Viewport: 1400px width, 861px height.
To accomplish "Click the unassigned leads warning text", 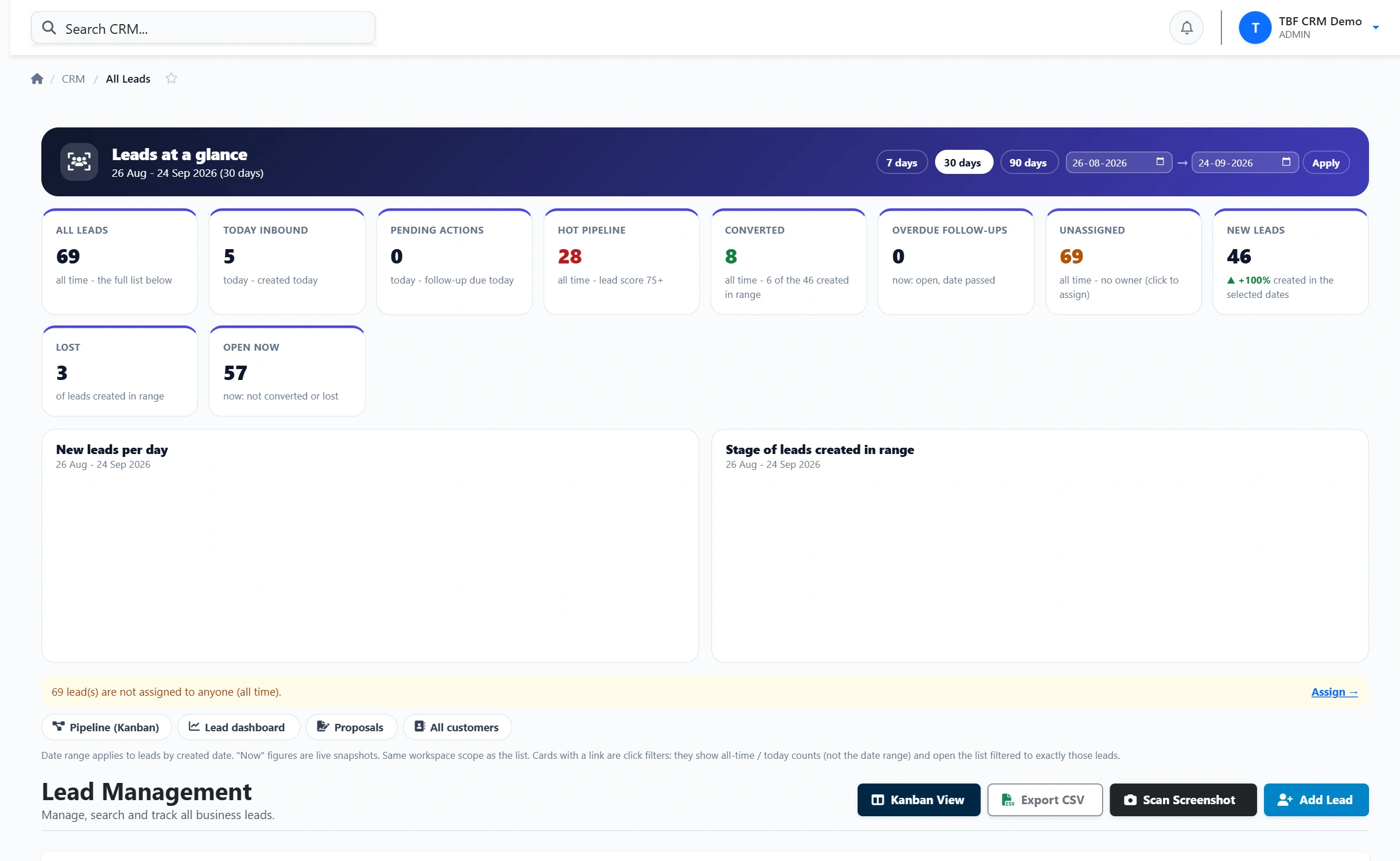I will tap(166, 692).
